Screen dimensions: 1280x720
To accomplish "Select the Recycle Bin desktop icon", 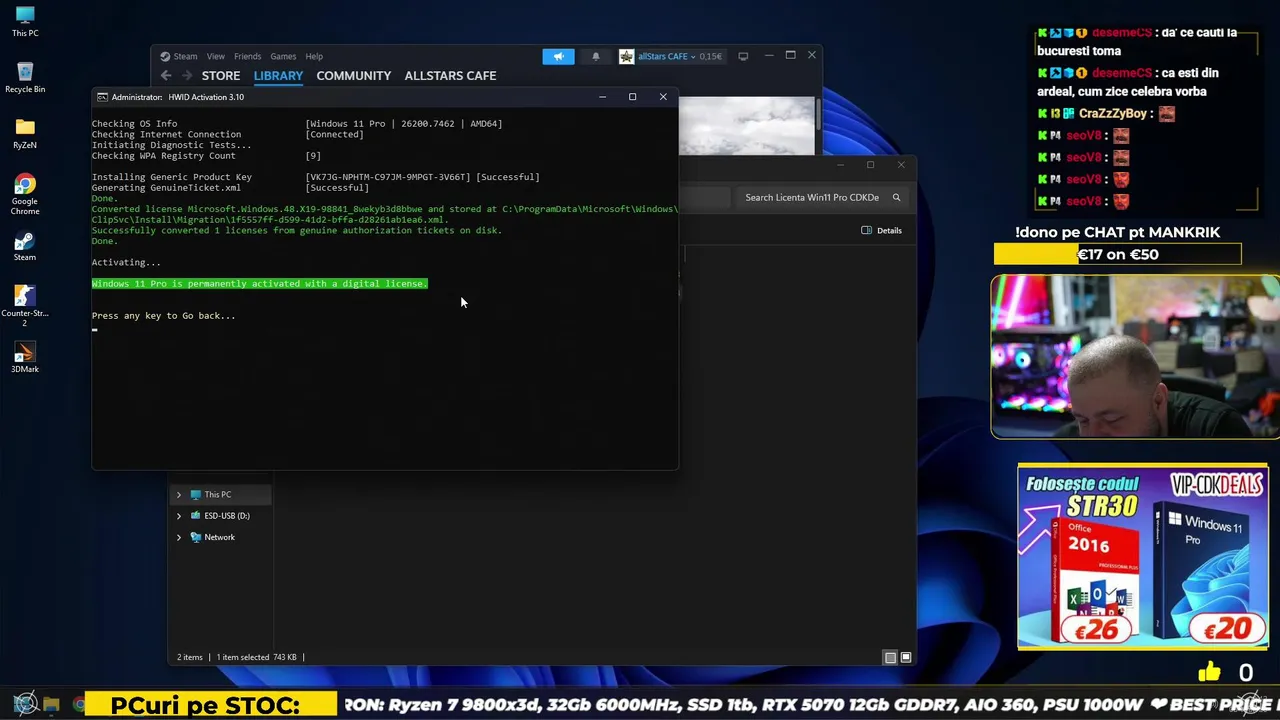I will point(25,77).
